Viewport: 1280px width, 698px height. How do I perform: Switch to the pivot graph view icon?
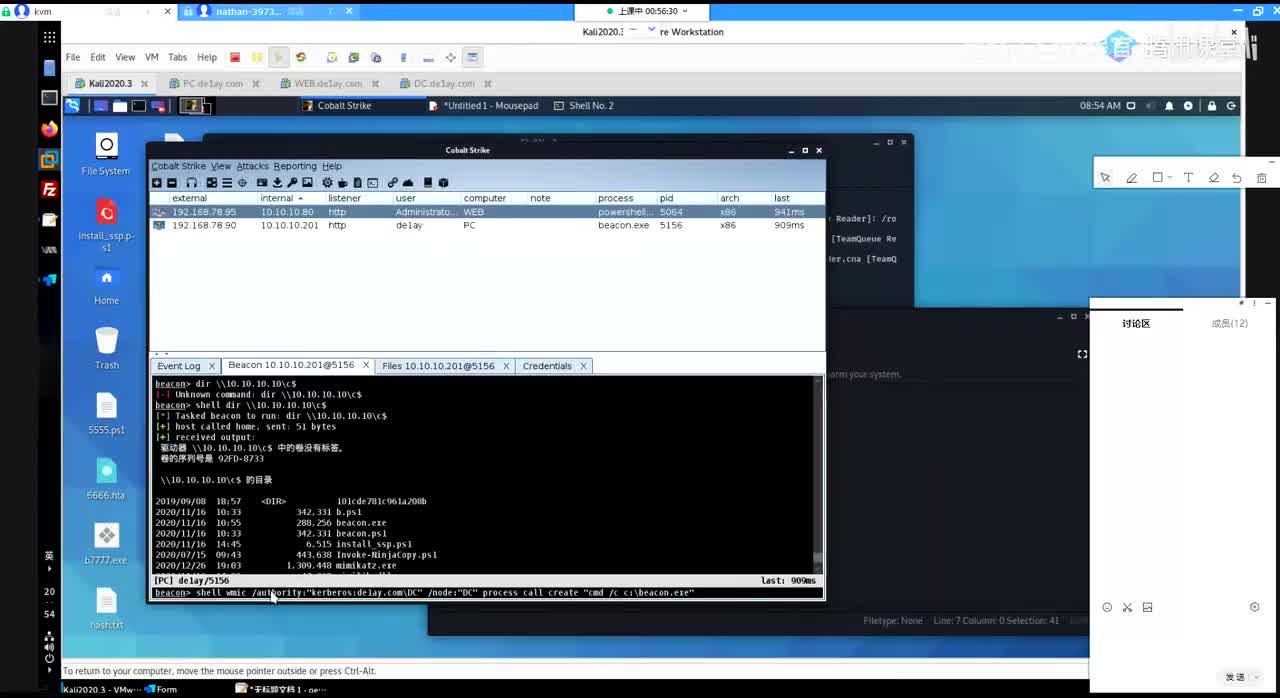click(212, 183)
